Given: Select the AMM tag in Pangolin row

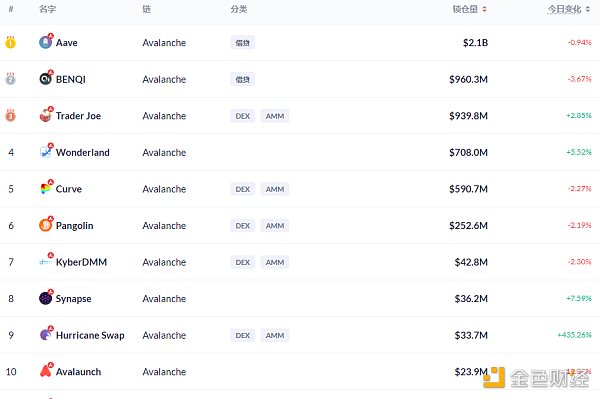Looking at the screenshot, I should point(275,226).
